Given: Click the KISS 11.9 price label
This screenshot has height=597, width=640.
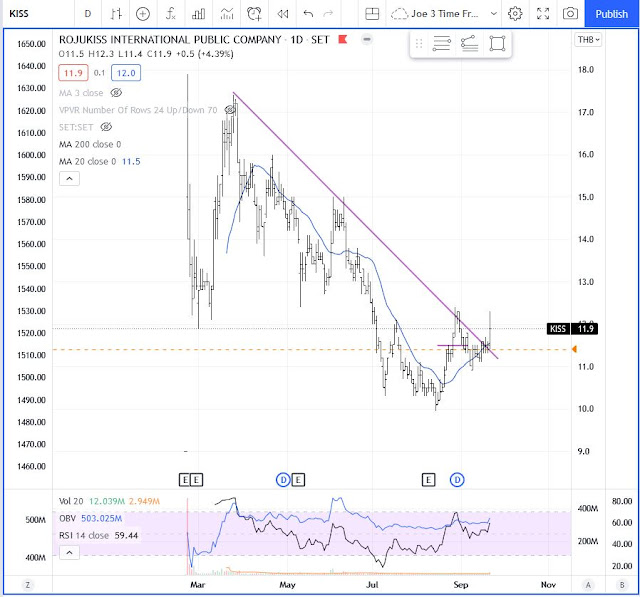Looking at the screenshot, I should [x=572, y=329].
